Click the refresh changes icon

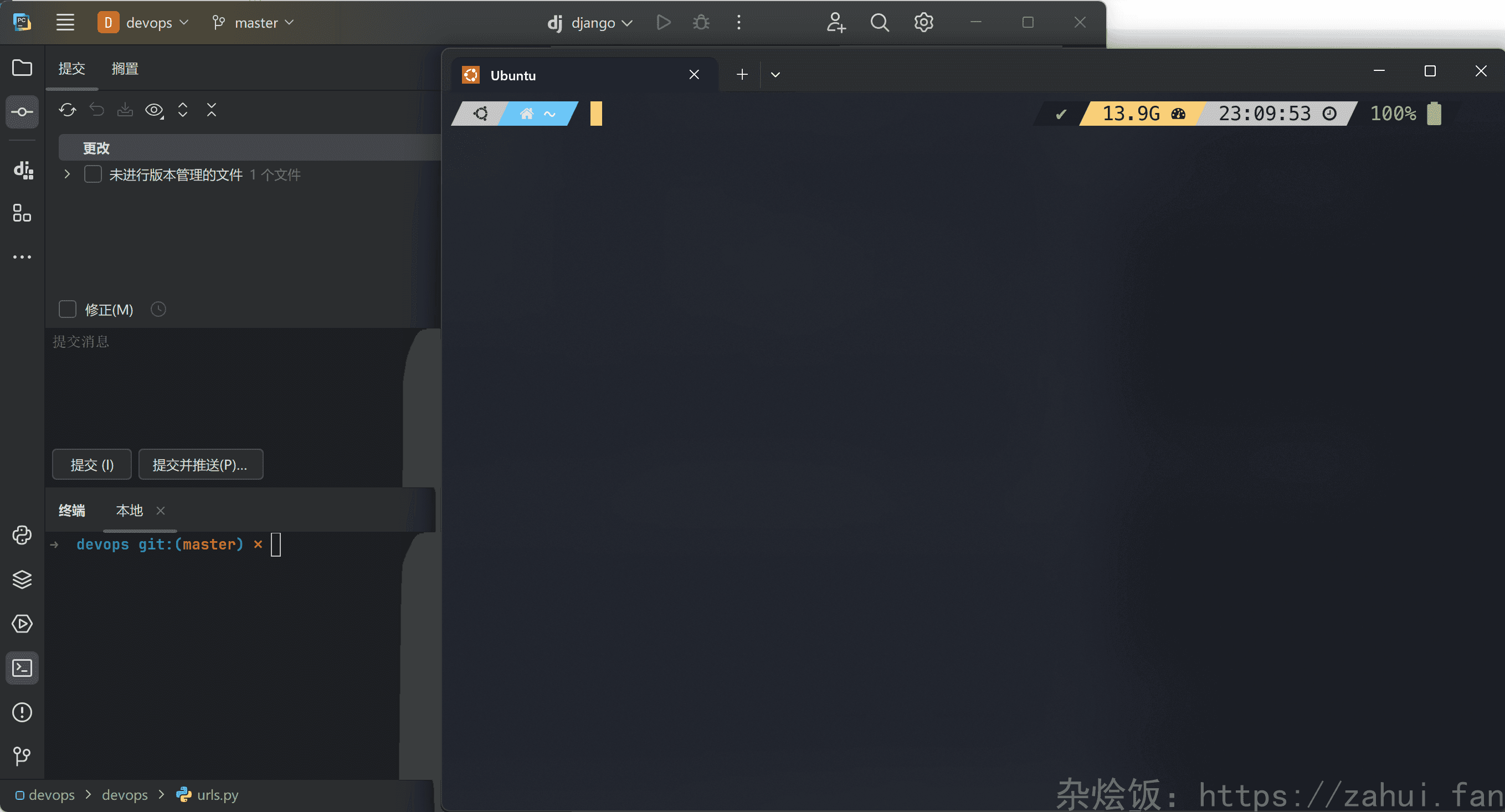67,110
